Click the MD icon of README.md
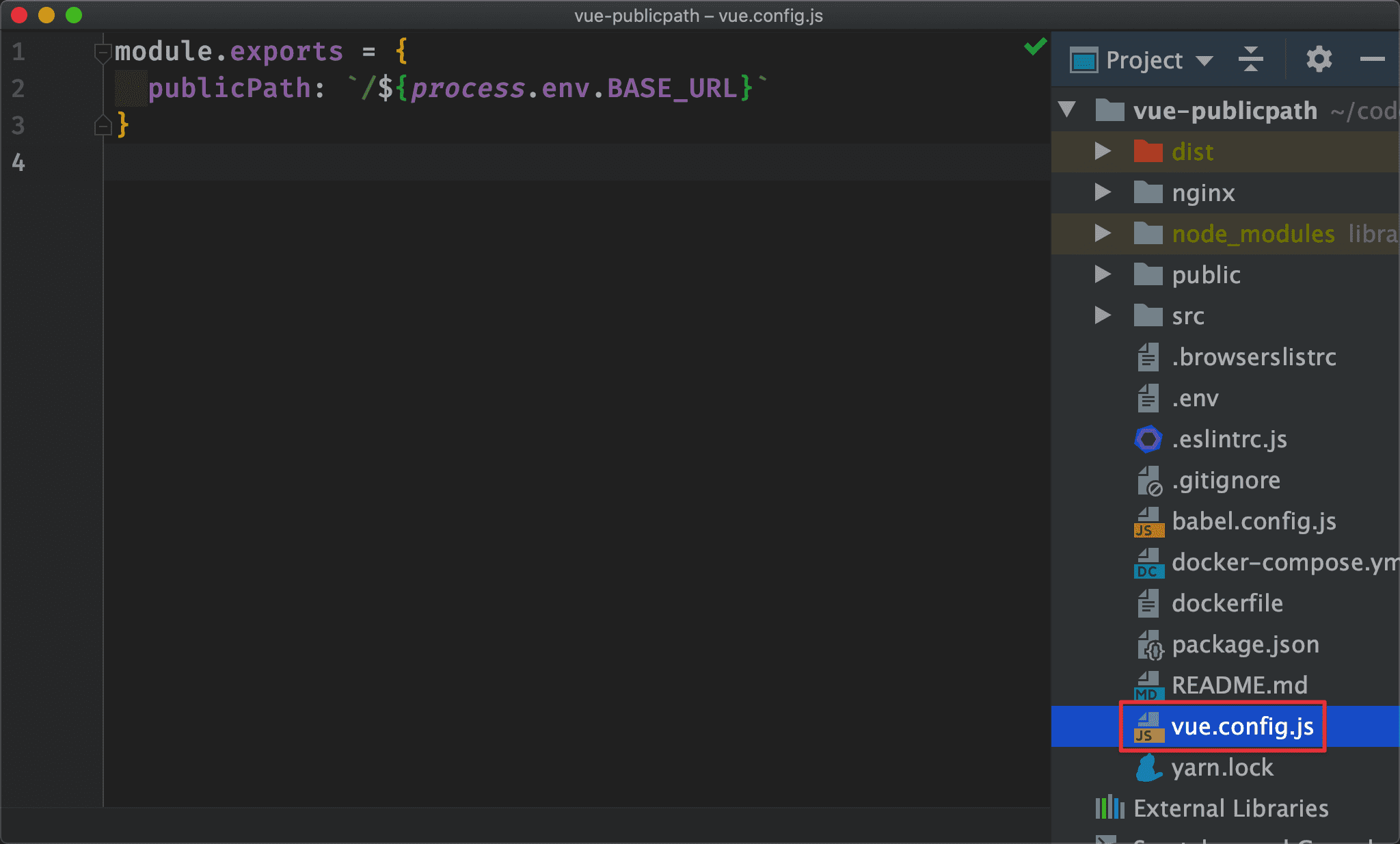1400x844 pixels. click(x=1148, y=686)
